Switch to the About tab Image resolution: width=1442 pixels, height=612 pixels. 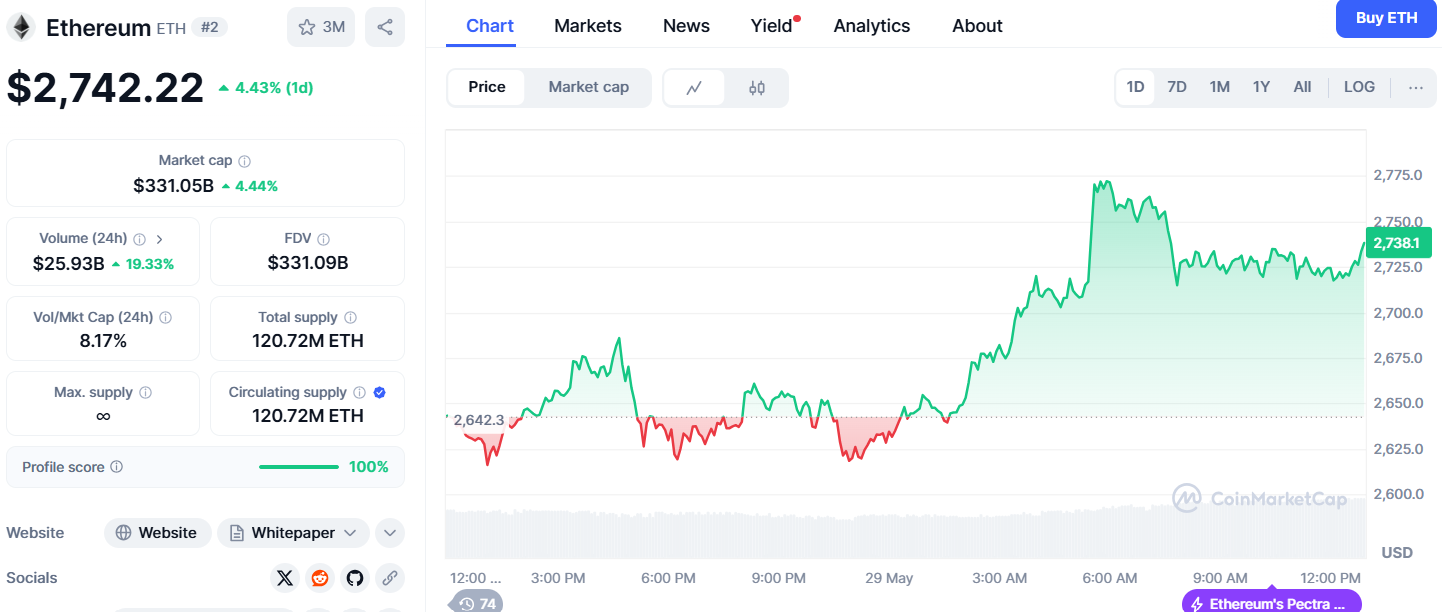point(977,26)
